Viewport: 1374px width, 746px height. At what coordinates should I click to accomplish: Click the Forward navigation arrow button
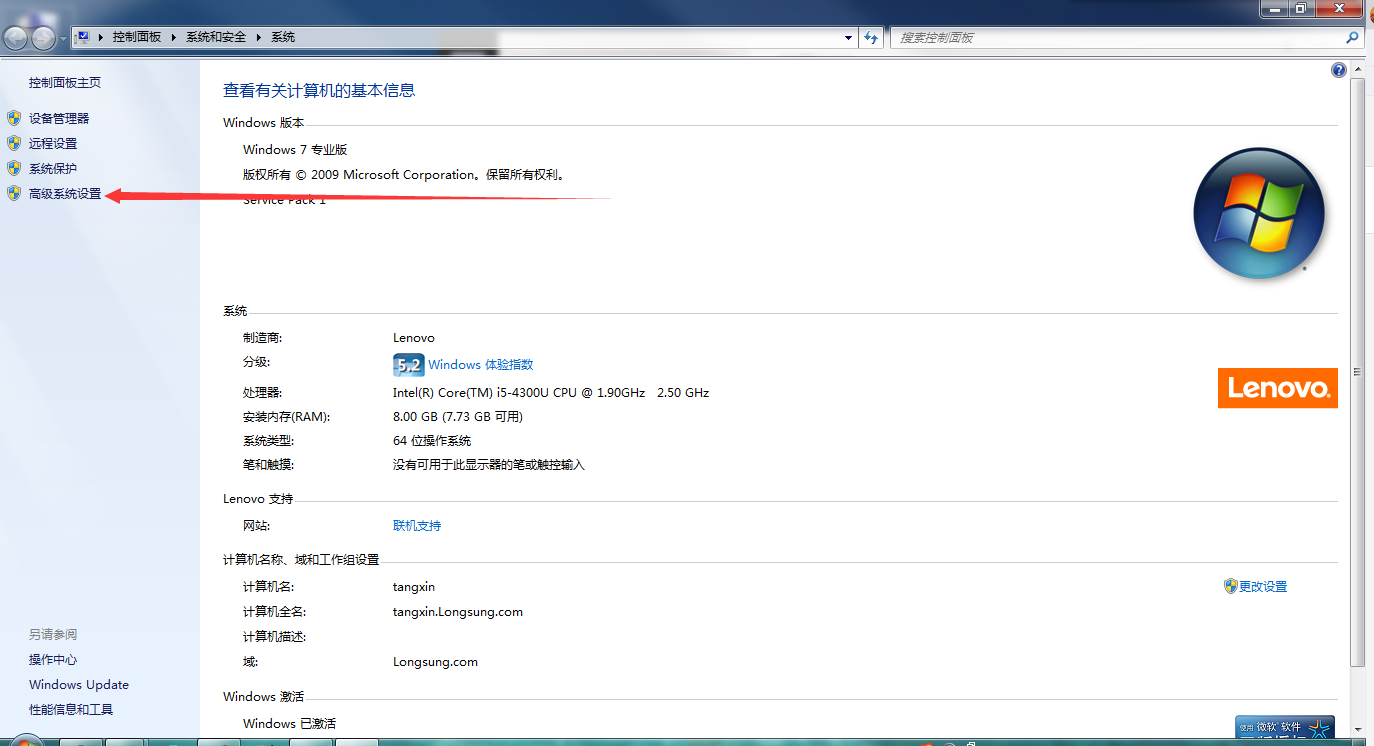point(44,38)
